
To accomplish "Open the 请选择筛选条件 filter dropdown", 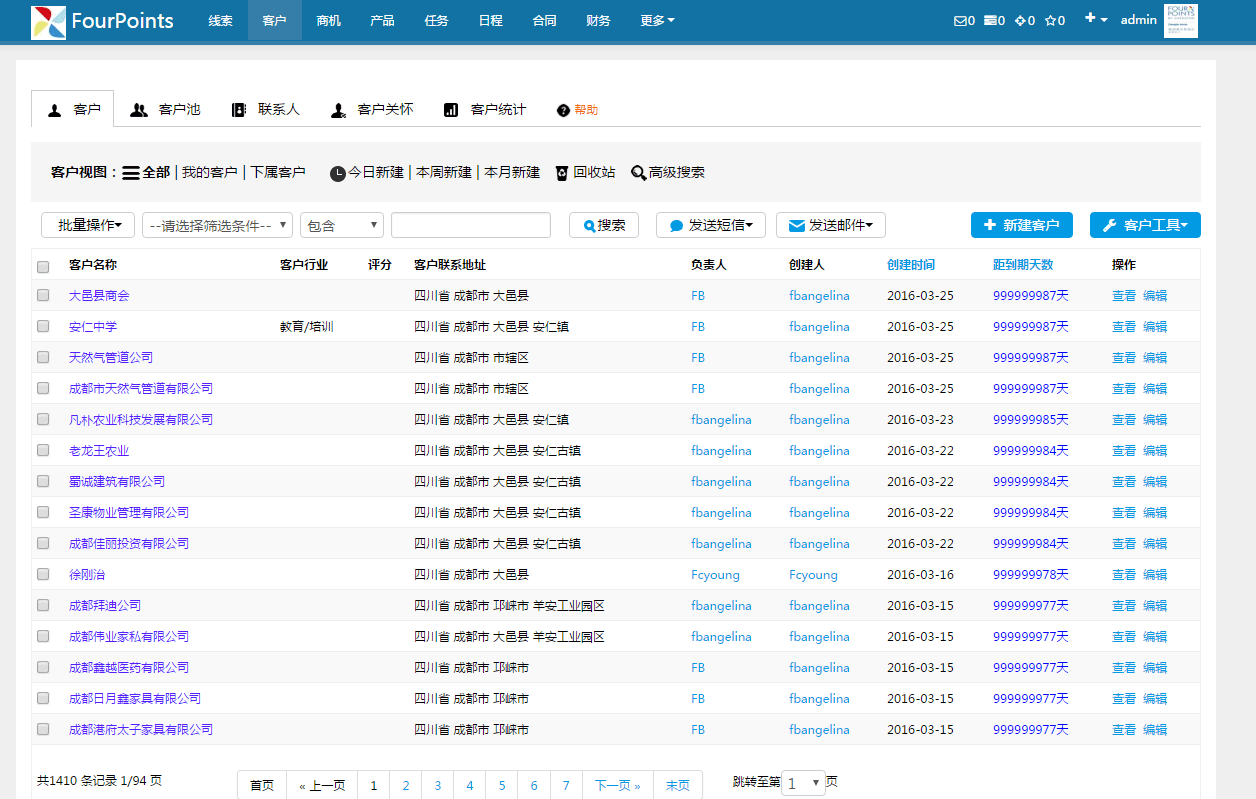I will 217,225.
